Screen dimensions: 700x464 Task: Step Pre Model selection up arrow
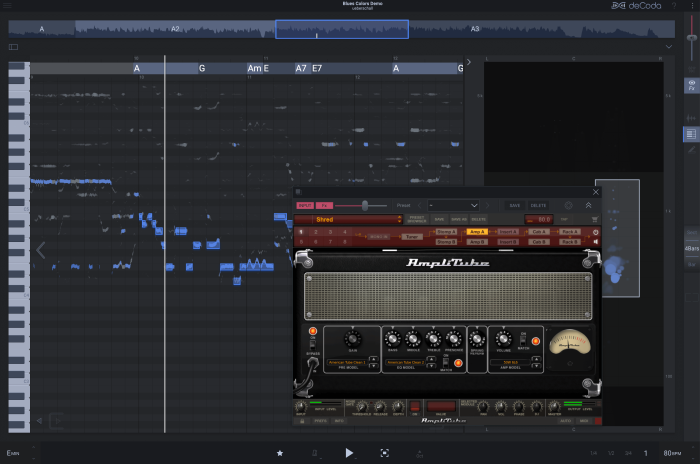click(373, 359)
